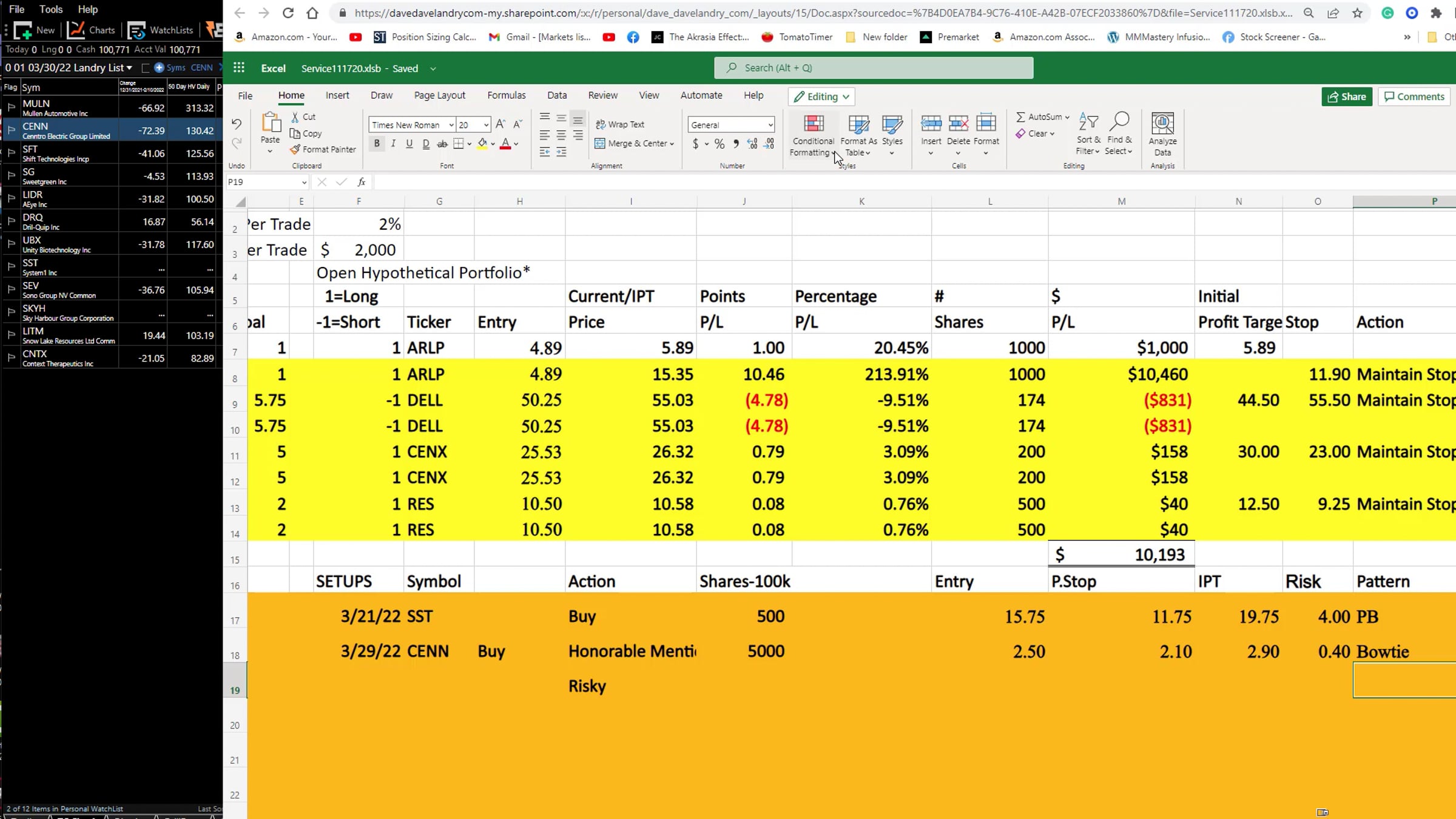Expand the file name chevron beside Saved
Viewport: 1456px width, 819px height.
(433, 69)
